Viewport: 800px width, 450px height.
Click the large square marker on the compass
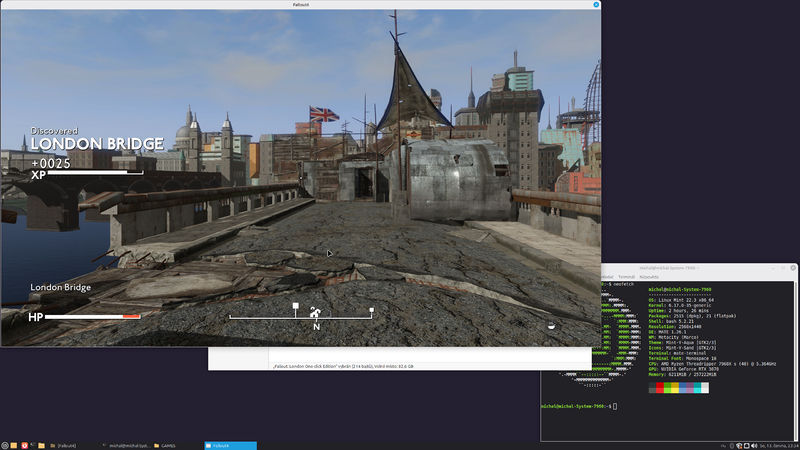295,306
